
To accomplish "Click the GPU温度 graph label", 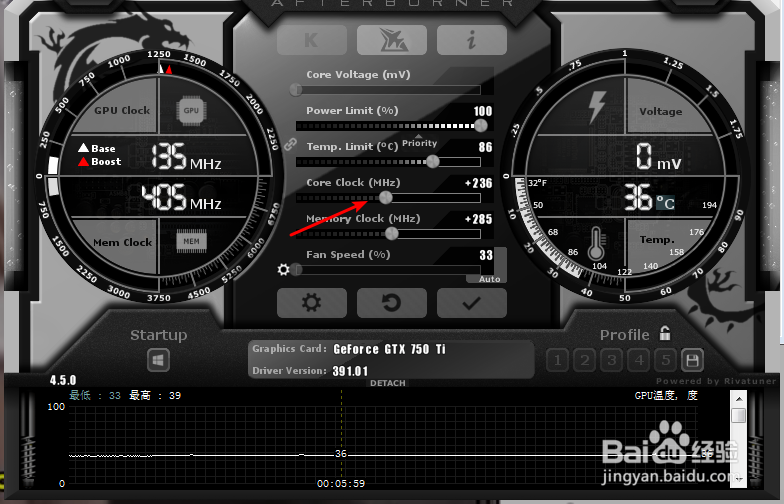I will (666, 396).
